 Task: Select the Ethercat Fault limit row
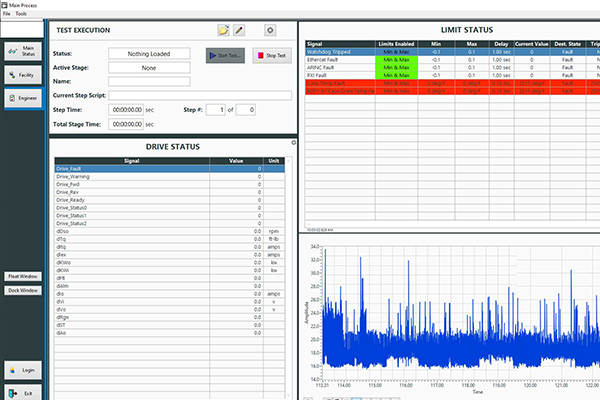click(x=452, y=60)
